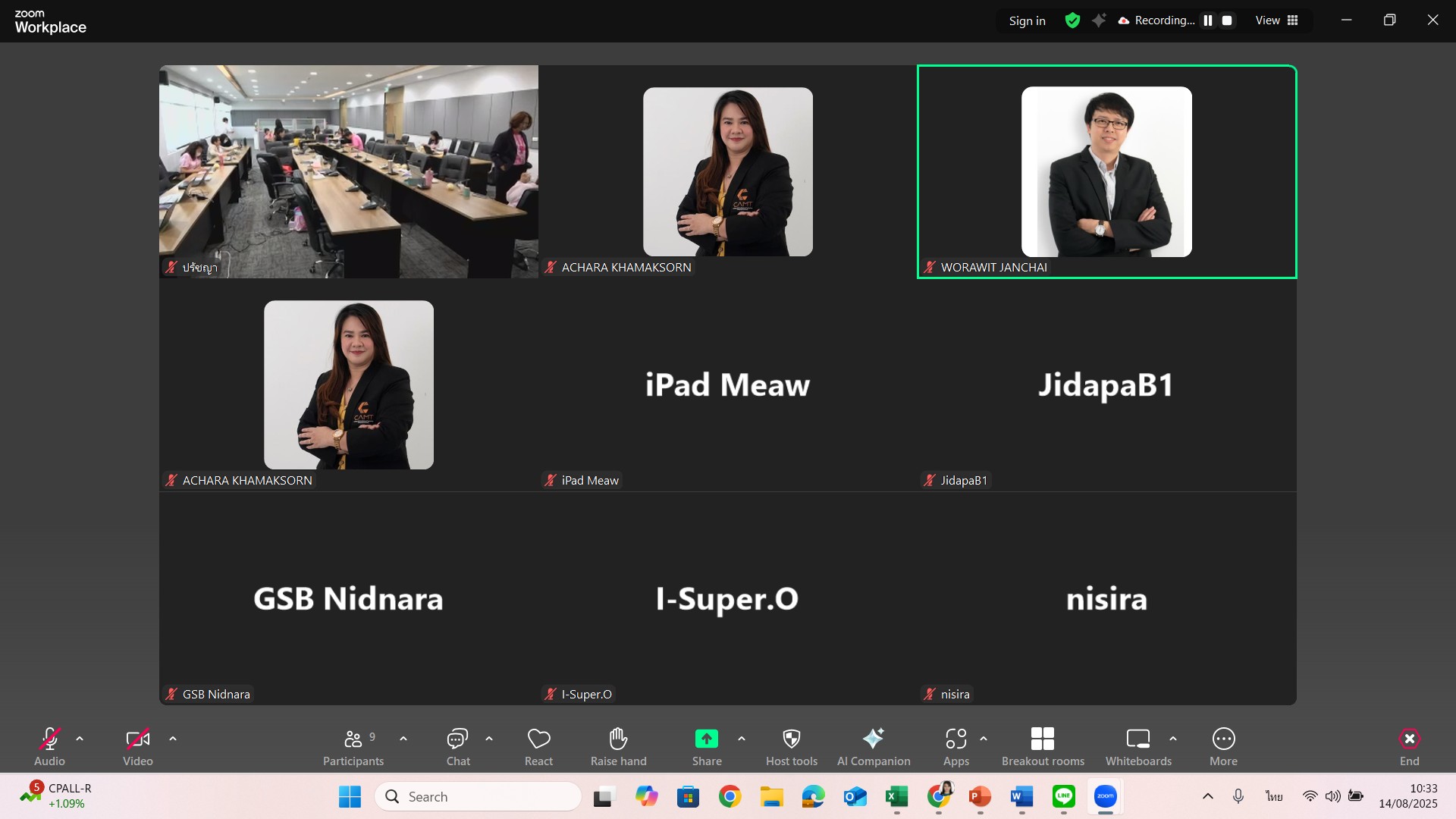Screen dimensions: 1456x819
Task: Click the React heart icon
Action: [x=538, y=747]
